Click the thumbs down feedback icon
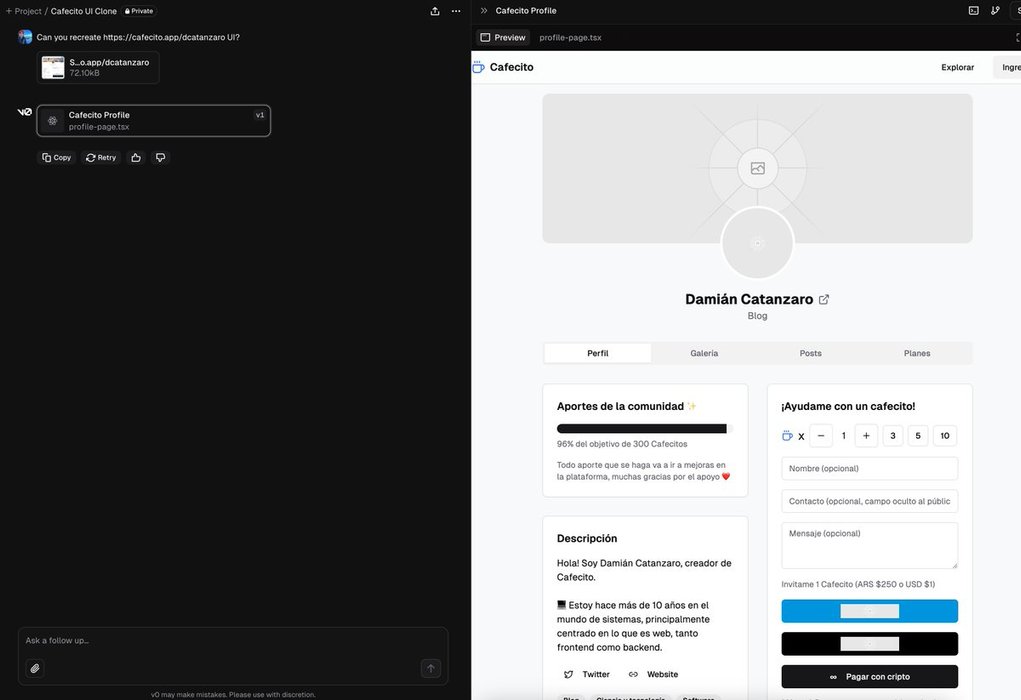Screen dimensions: 1021x700 tap(160, 158)
